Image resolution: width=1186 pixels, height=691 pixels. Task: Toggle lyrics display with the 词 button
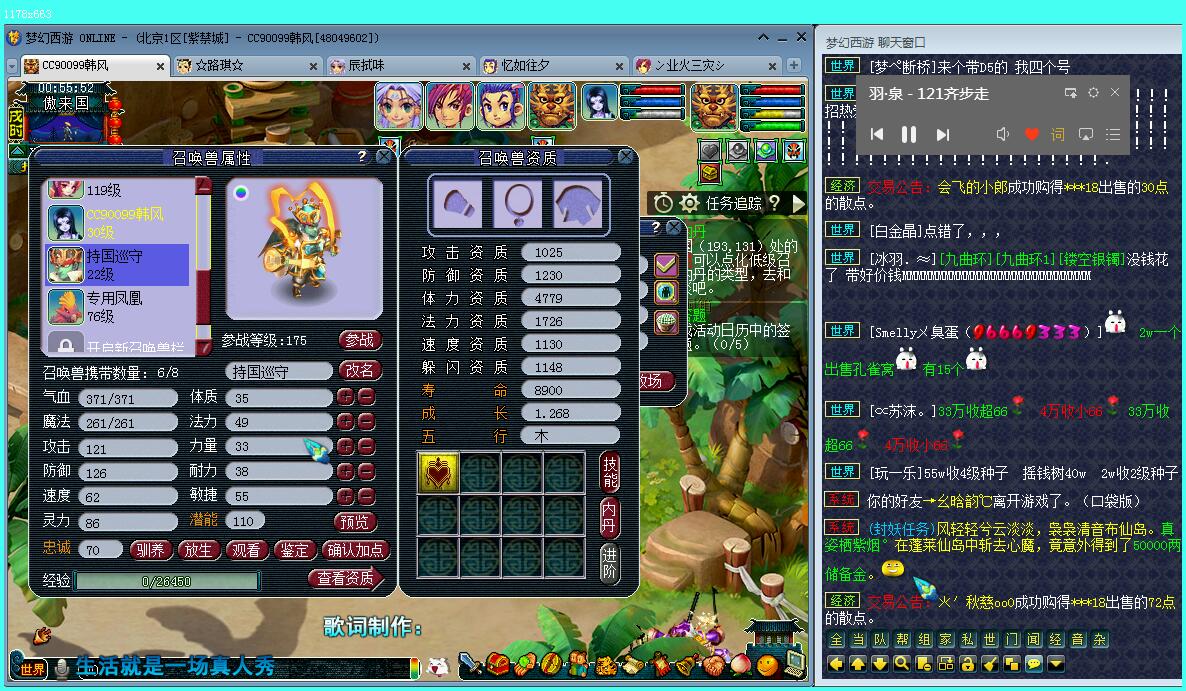tap(1057, 135)
